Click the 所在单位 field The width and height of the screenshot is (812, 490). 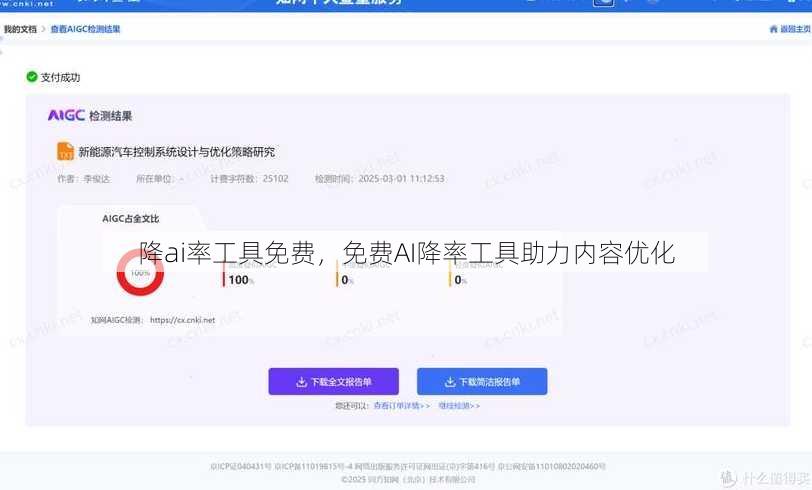coord(160,179)
